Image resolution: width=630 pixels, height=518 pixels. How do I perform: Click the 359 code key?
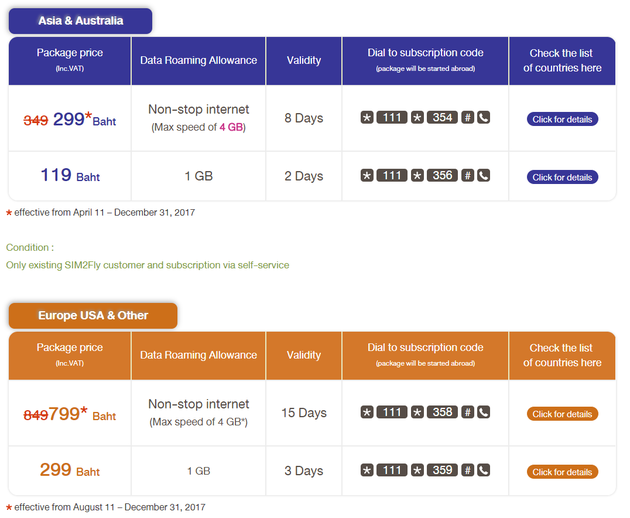442,470
